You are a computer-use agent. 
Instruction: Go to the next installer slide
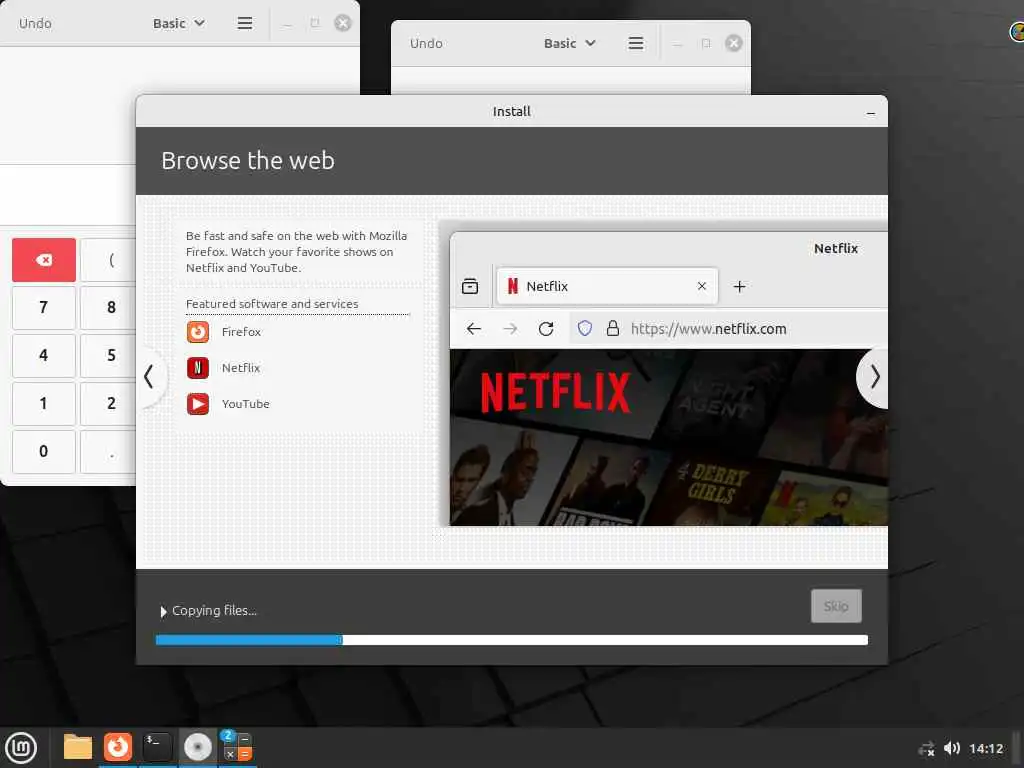click(874, 377)
